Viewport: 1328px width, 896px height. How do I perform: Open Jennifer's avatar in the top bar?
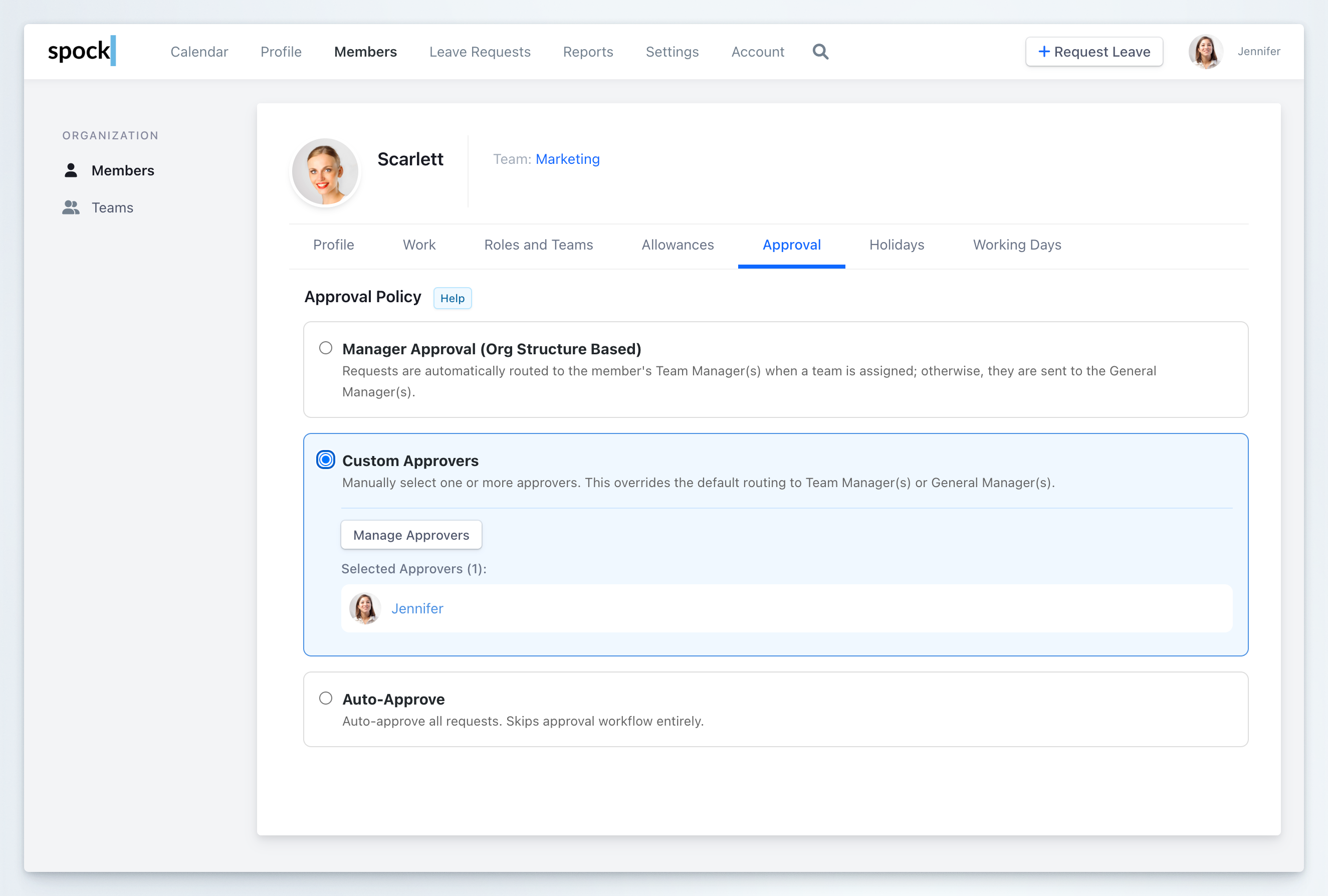point(1206,52)
